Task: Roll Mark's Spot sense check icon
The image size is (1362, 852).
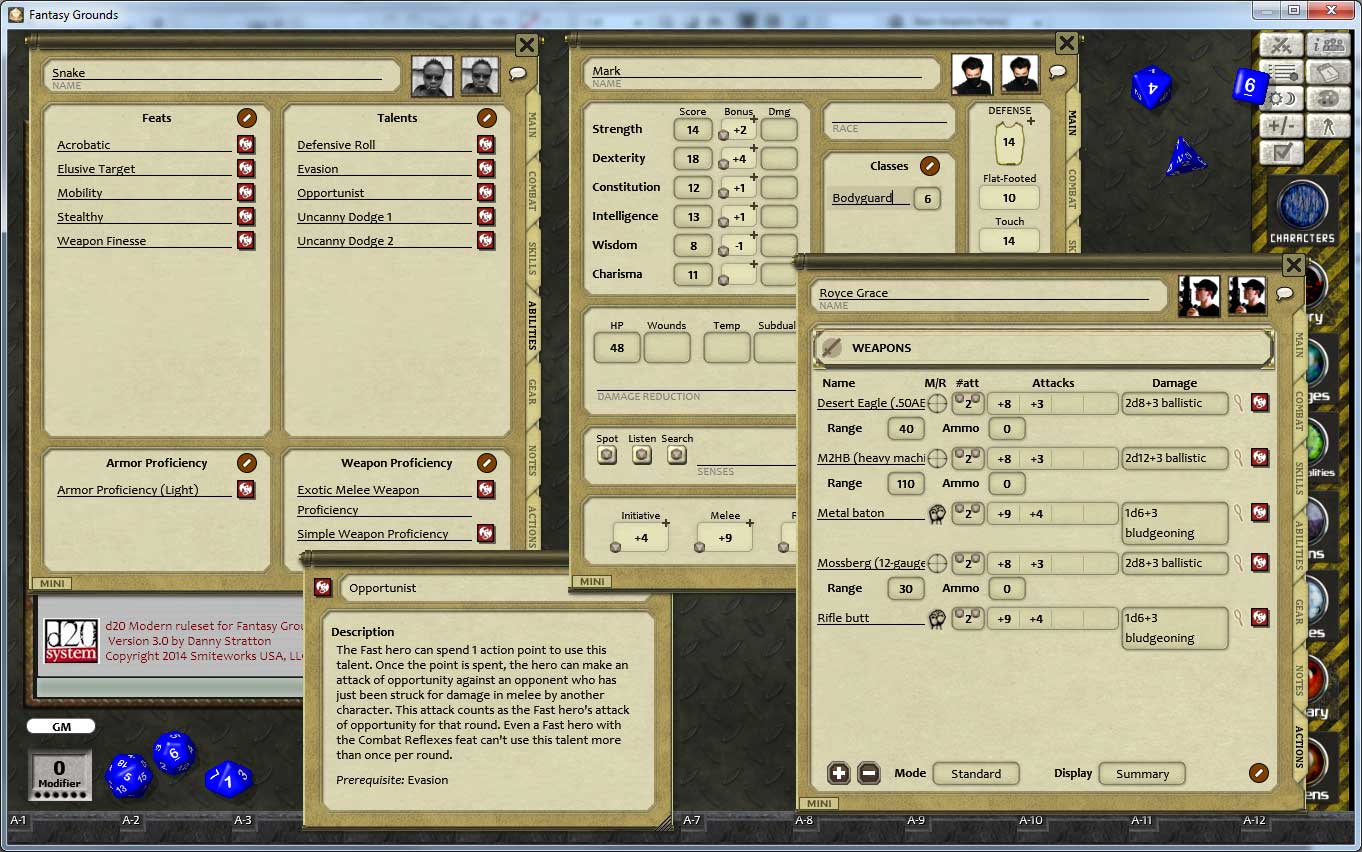Action: point(607,455)
